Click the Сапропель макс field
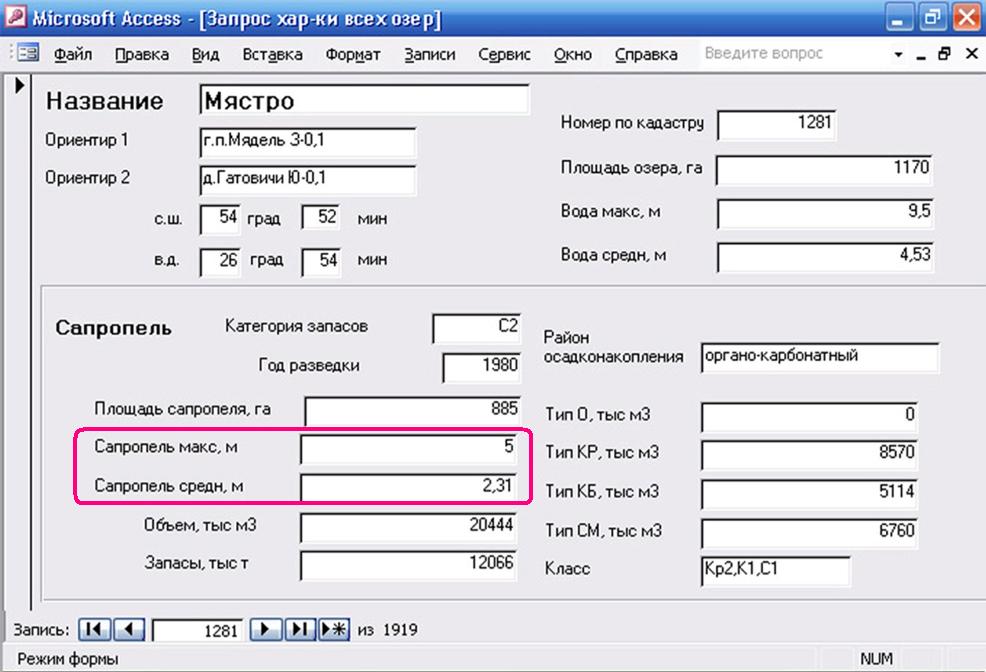This screenshot has width=986, height=672. pyautogui.click(x=408, y=449)
